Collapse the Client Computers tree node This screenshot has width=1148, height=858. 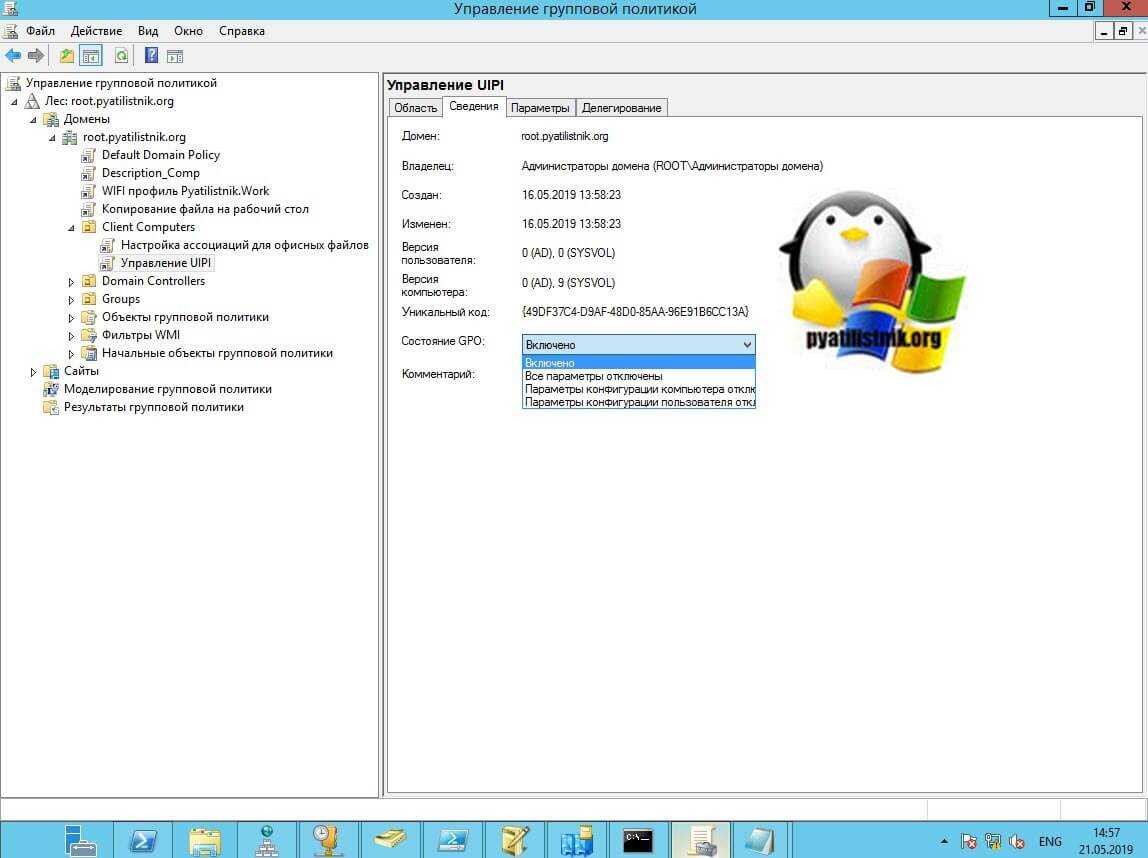[72, 228]
